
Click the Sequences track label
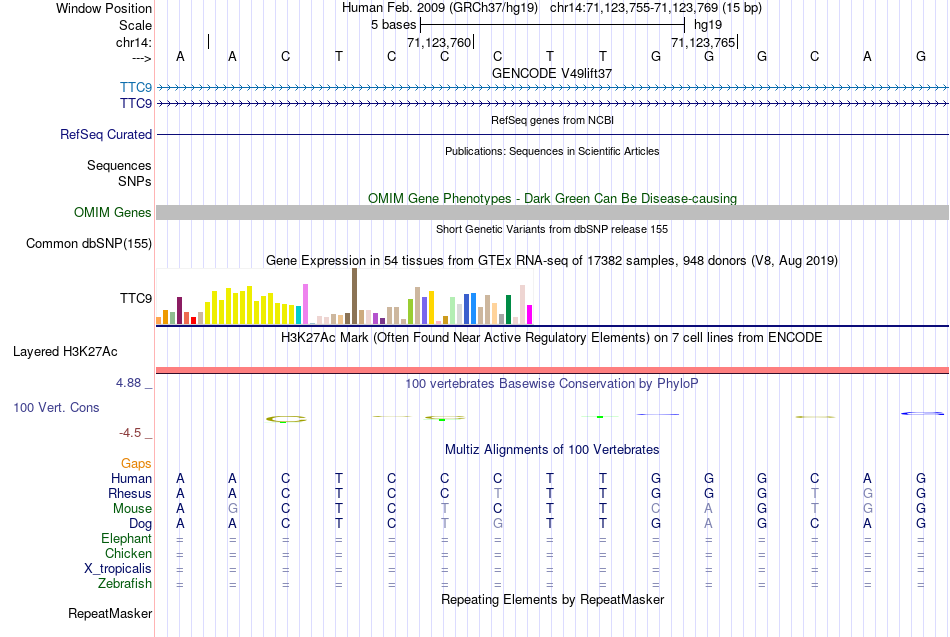(119, 165)
